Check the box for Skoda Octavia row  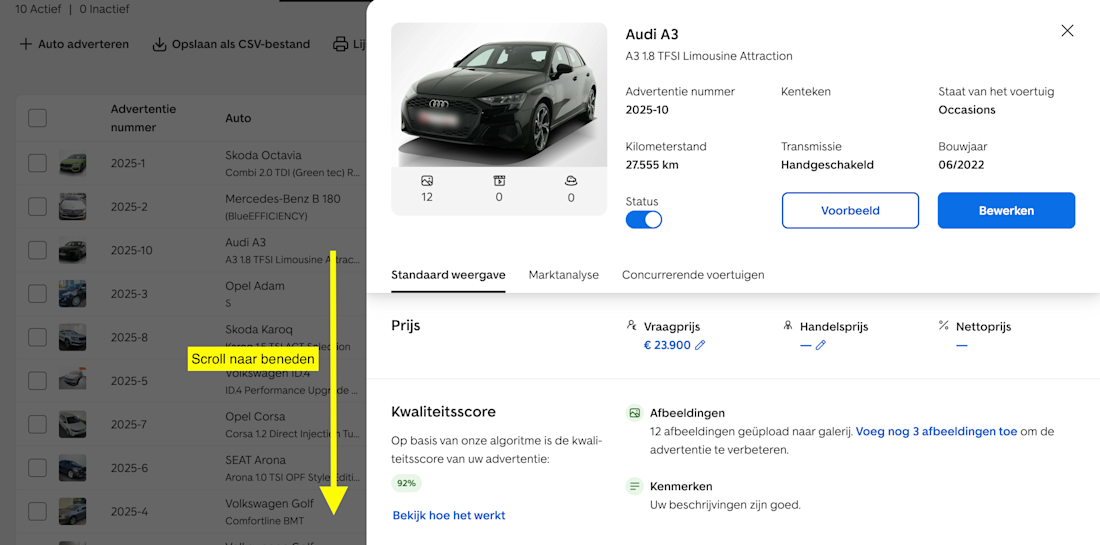tap(37, 163)
